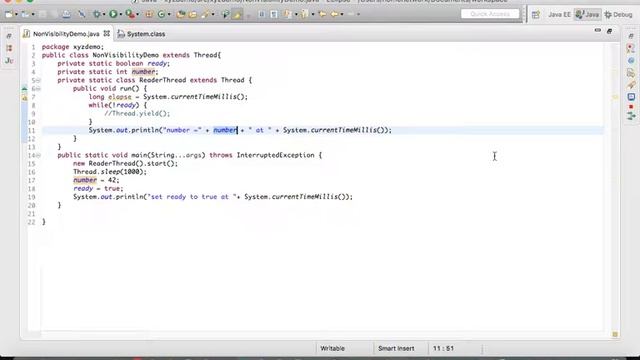Collapse the ReaderThread class fold on line 5
The height and width of the screenshot is (360, 640).
click(38, 80)
